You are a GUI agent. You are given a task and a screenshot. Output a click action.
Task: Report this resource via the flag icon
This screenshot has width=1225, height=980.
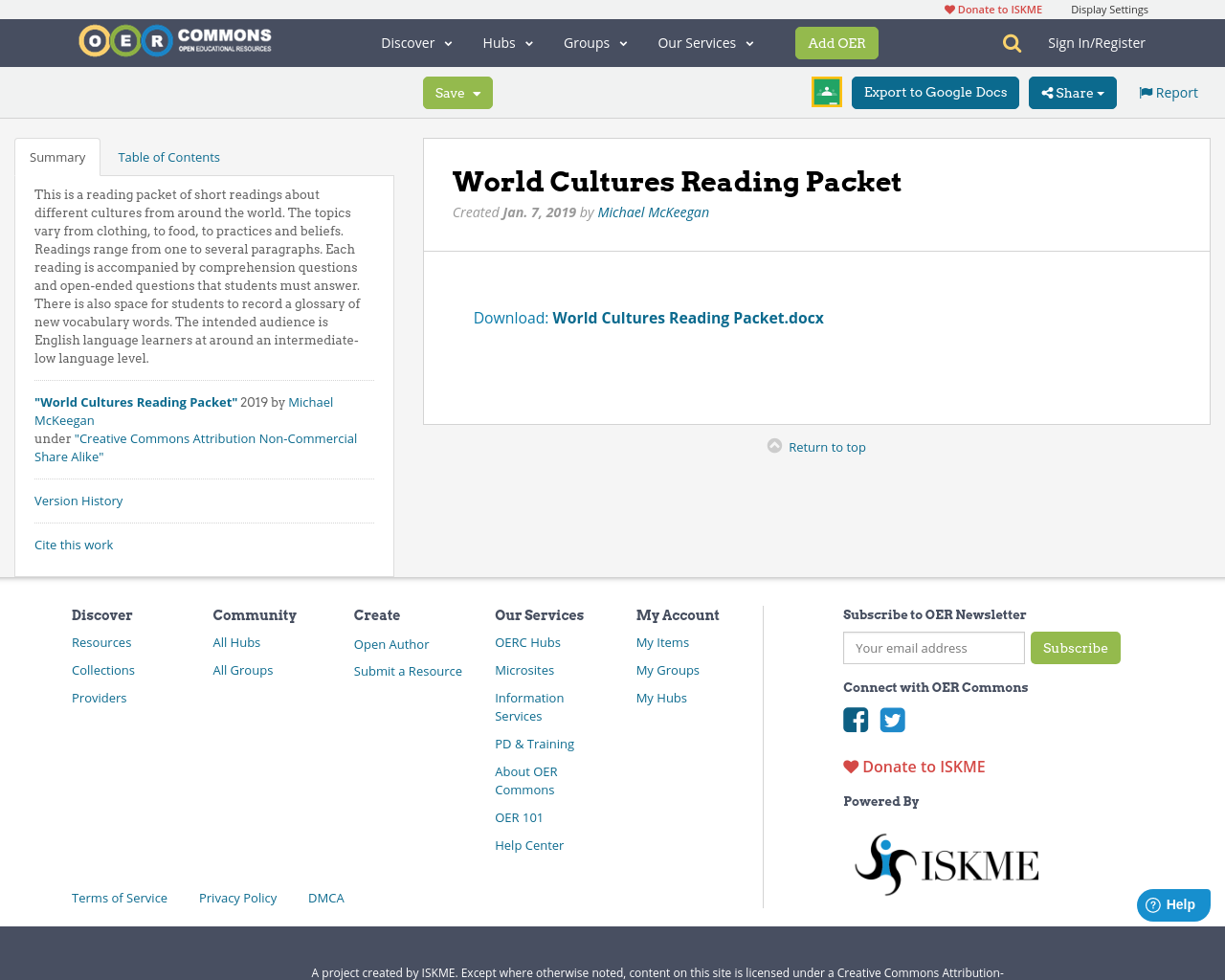[1167, 91]
